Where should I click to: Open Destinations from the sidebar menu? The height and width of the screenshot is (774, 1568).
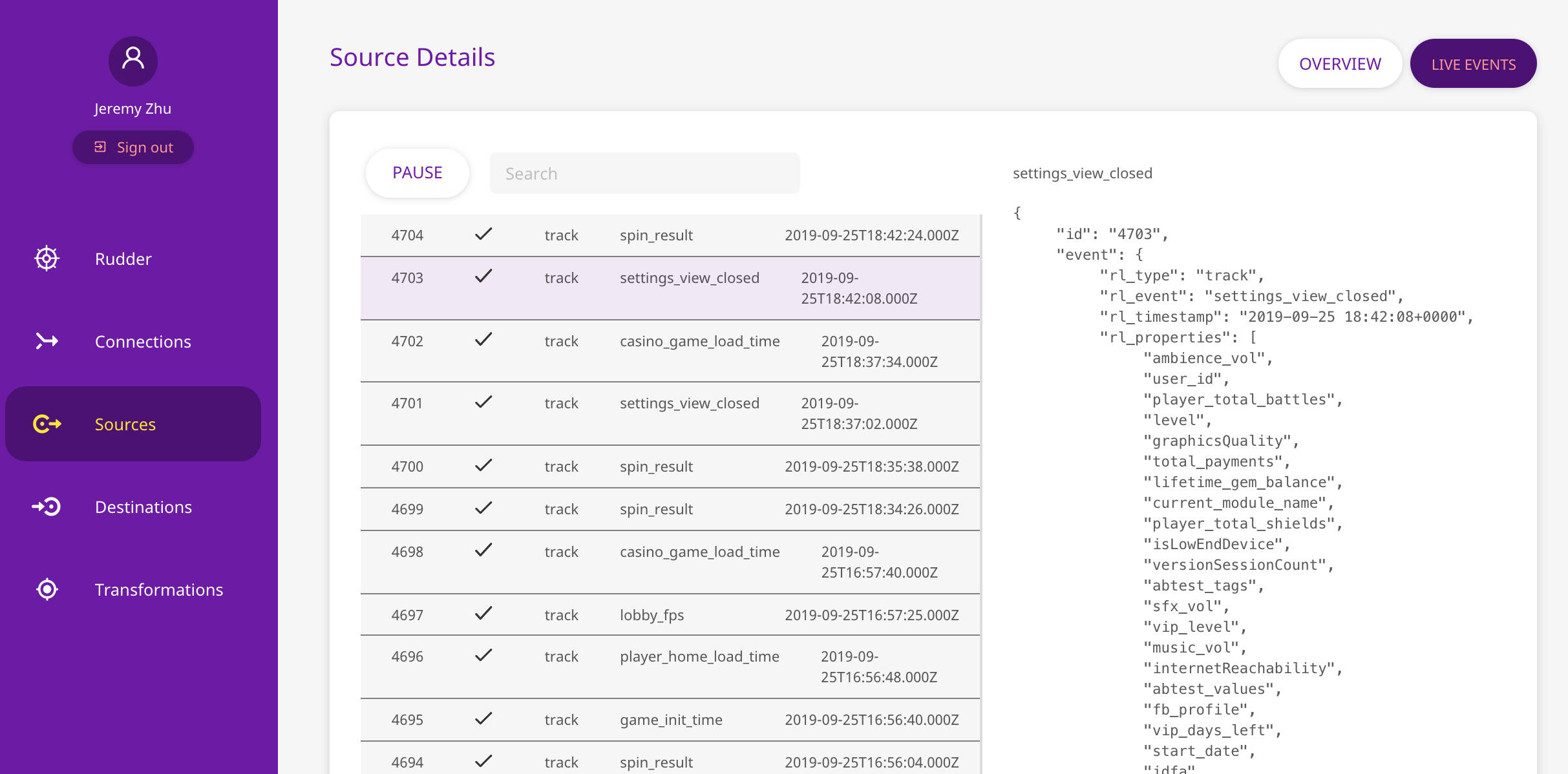(x=143, y=507)
